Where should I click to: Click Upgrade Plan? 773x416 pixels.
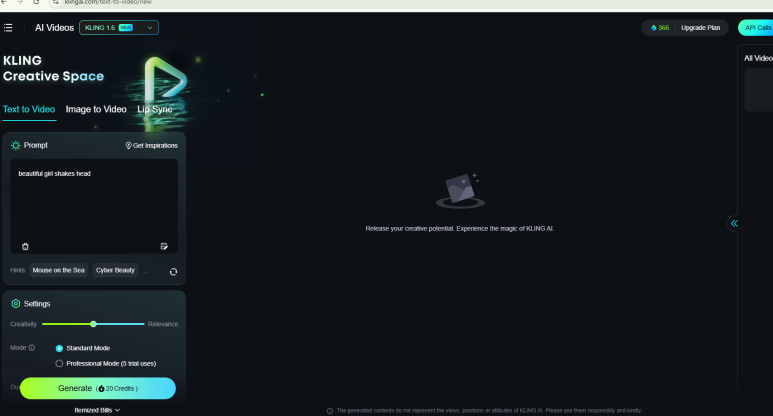pos(701,28)
